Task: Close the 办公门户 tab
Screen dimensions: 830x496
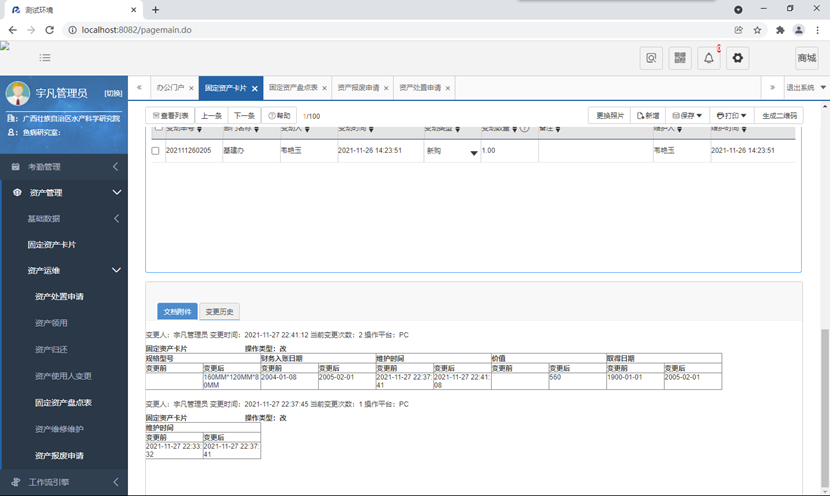Action: click(x=191, y=88)
